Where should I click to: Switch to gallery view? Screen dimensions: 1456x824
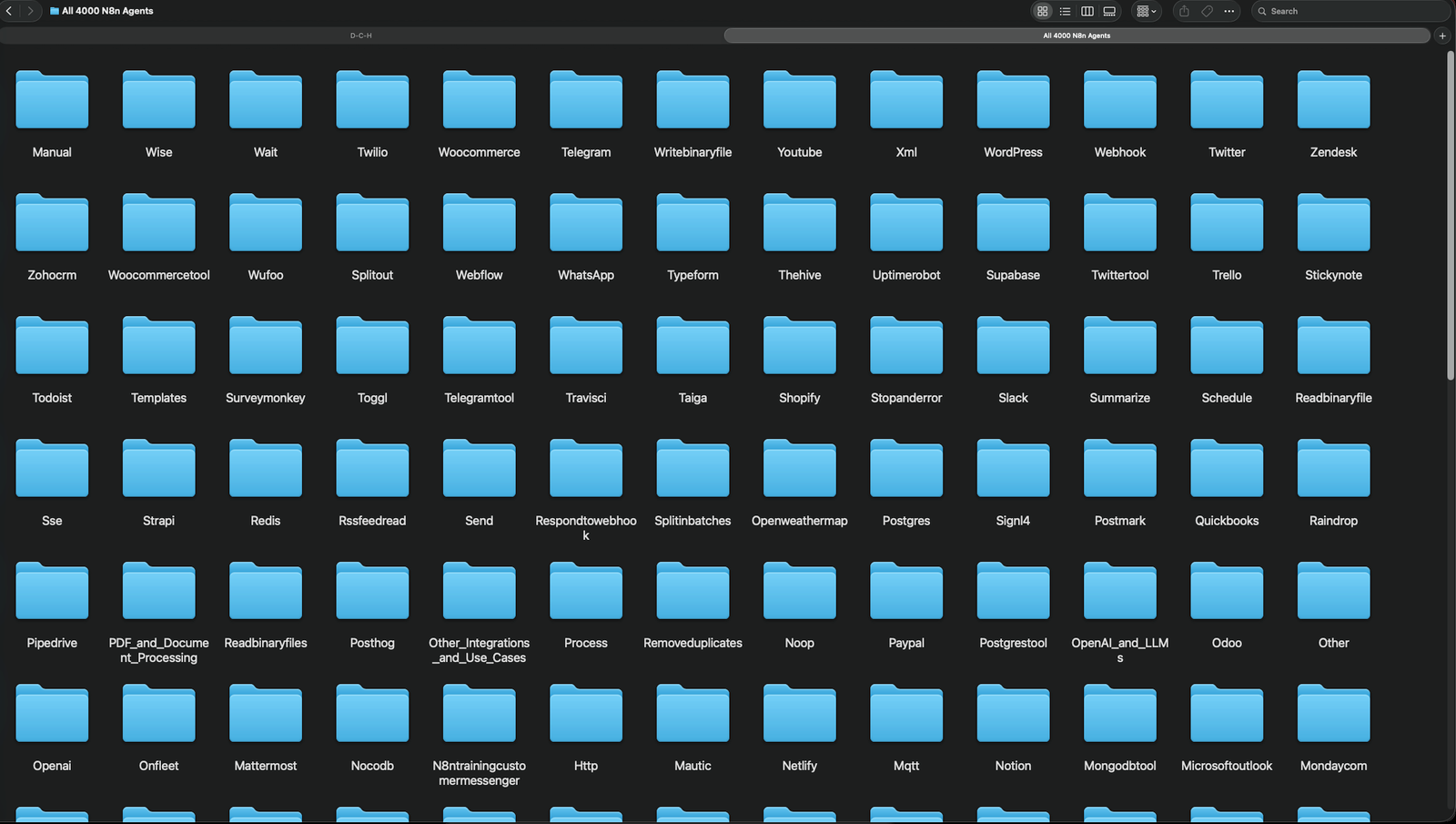(x=1109, y=11)
